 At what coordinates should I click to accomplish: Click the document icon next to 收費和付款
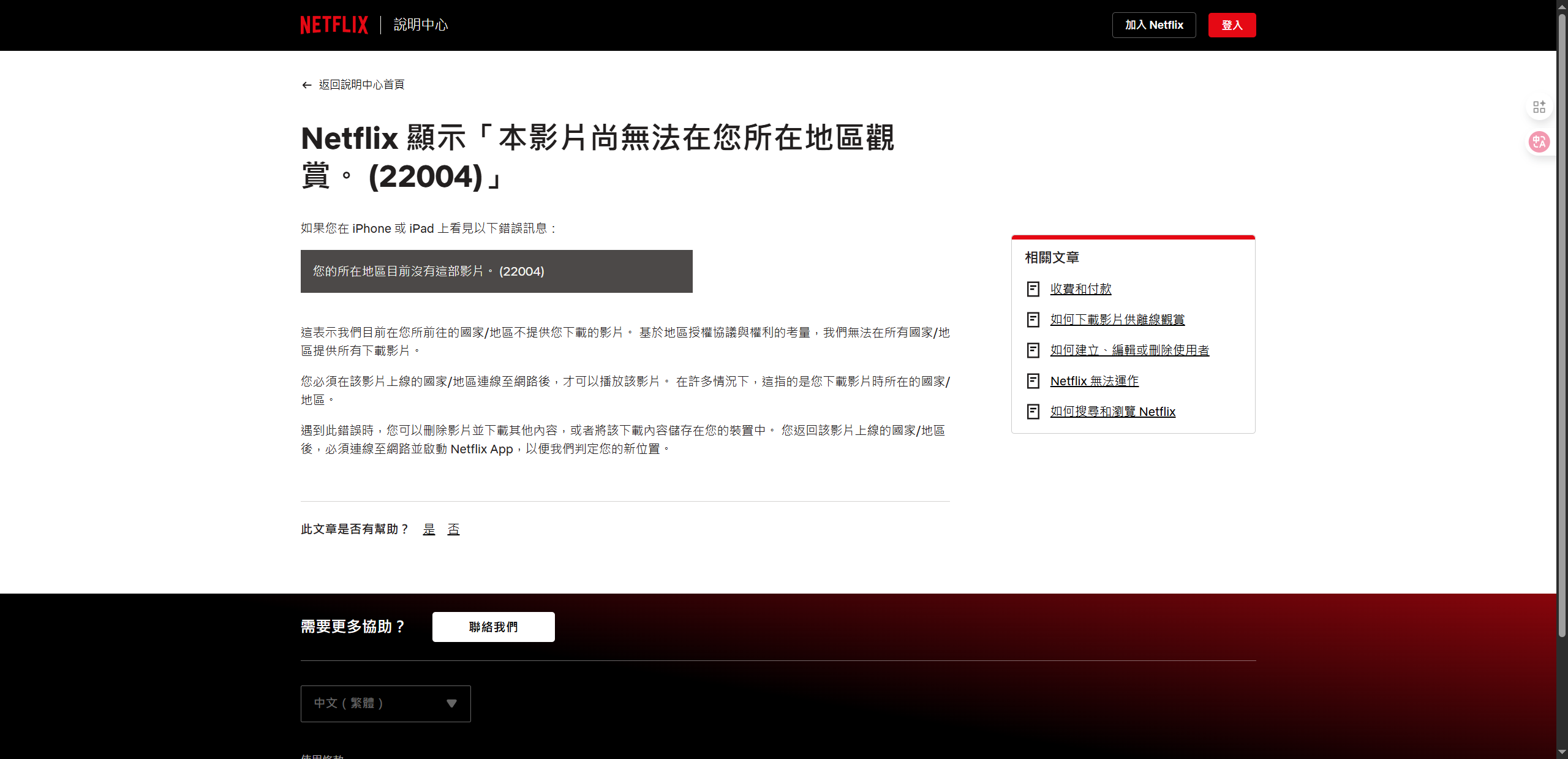1033,289
